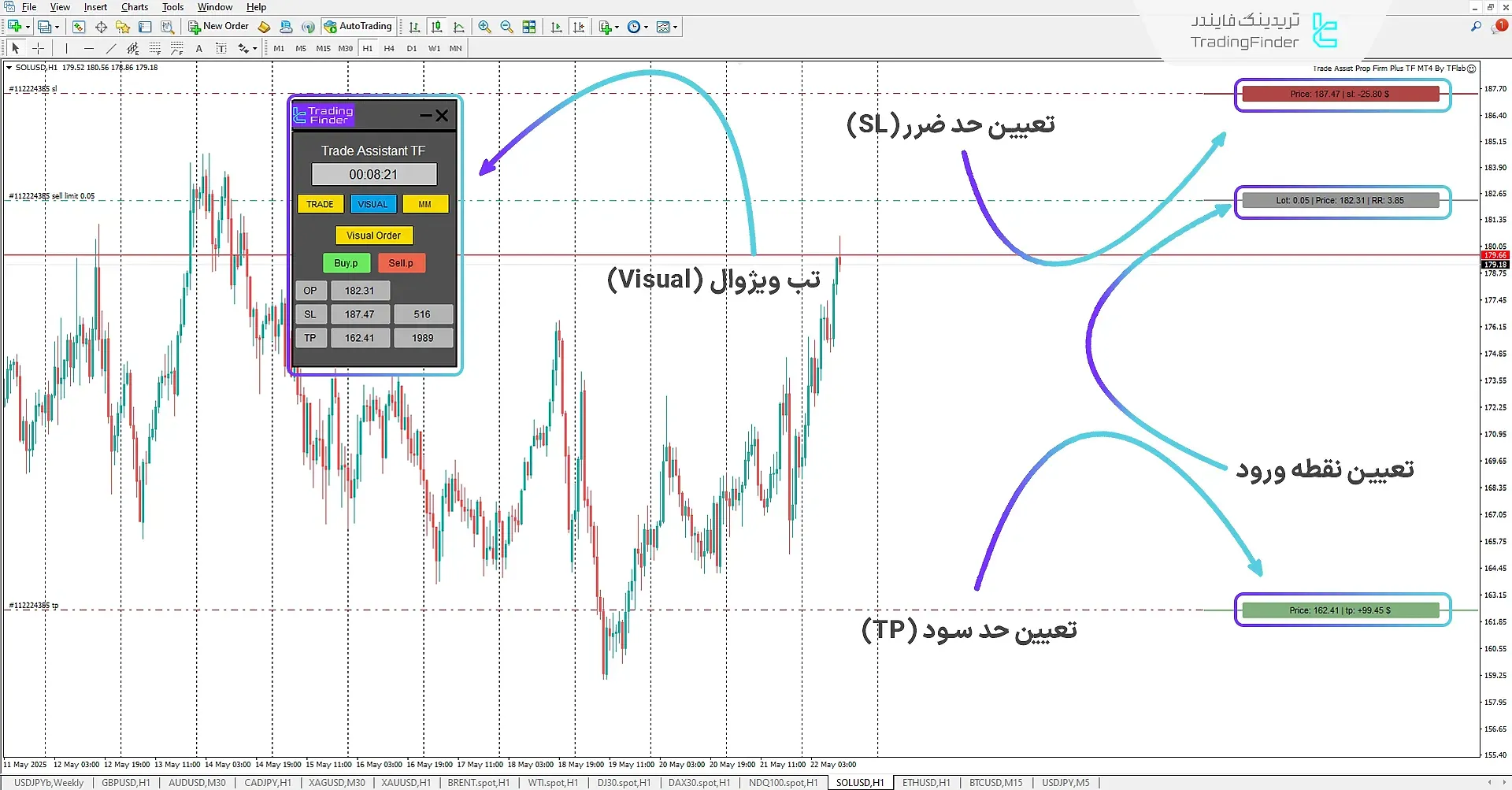The image size is (1512, 790).
Task: Select the crosshair cursor tool
Action: point(38,49)
